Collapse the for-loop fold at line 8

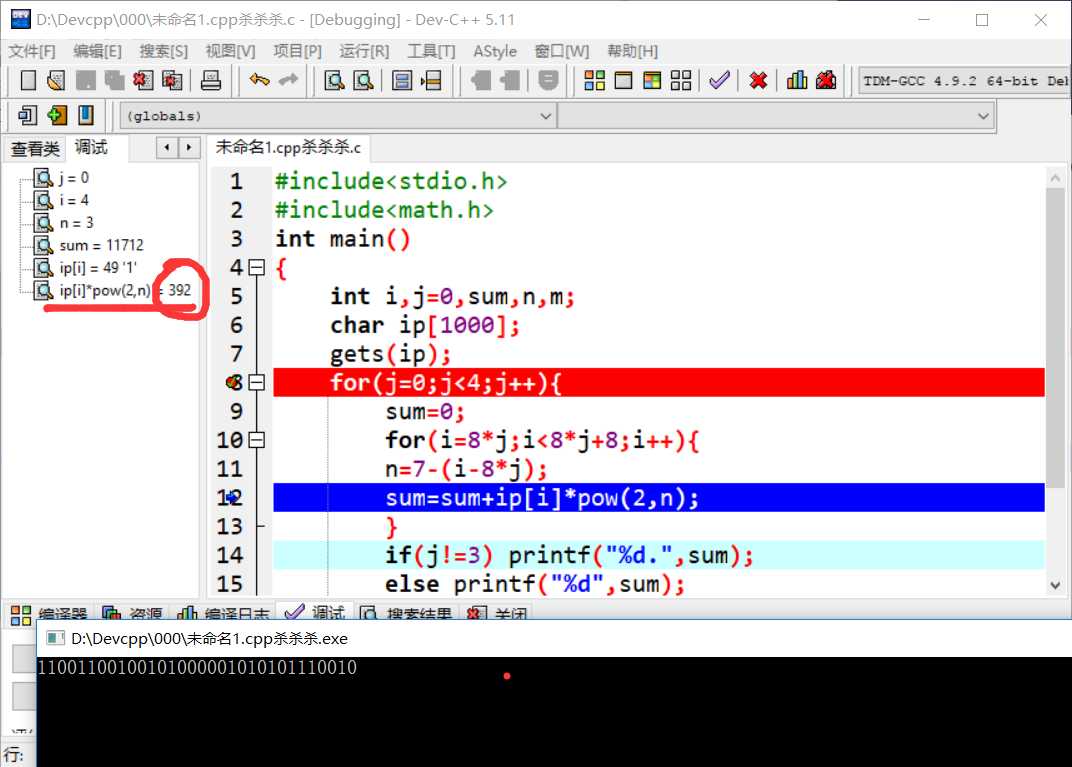click(256, 382)
